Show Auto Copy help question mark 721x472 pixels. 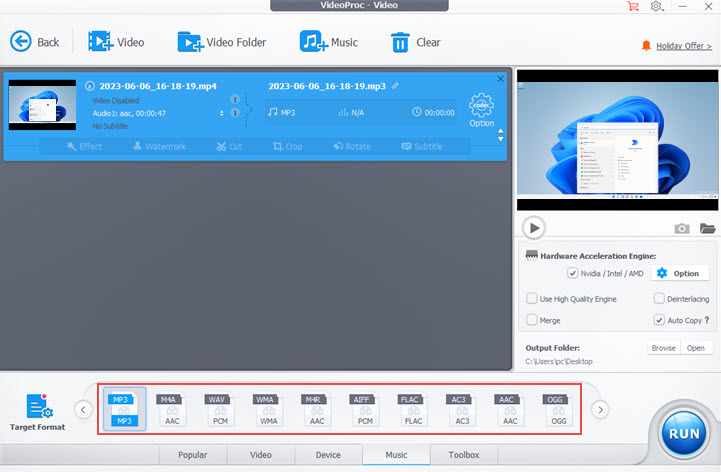[x=707, y=320]
